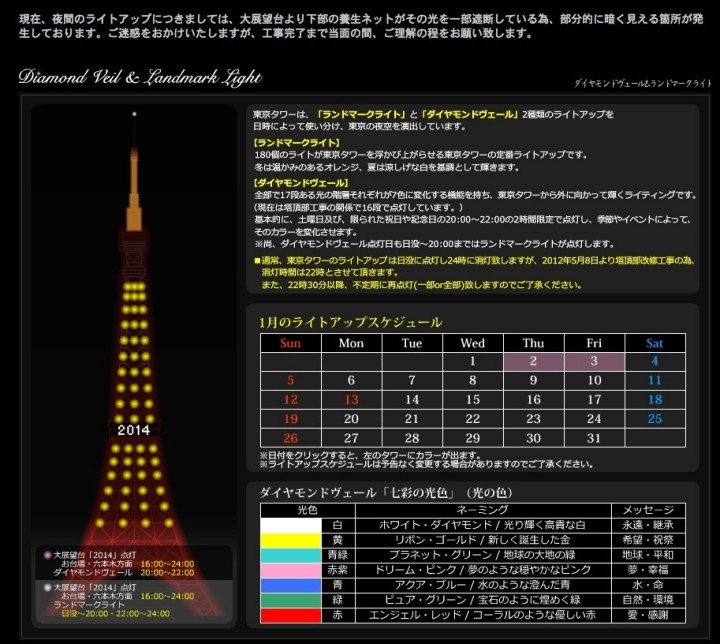
Task: Choose Saturday the 4th in calendar
Action: tap(655, 362)
